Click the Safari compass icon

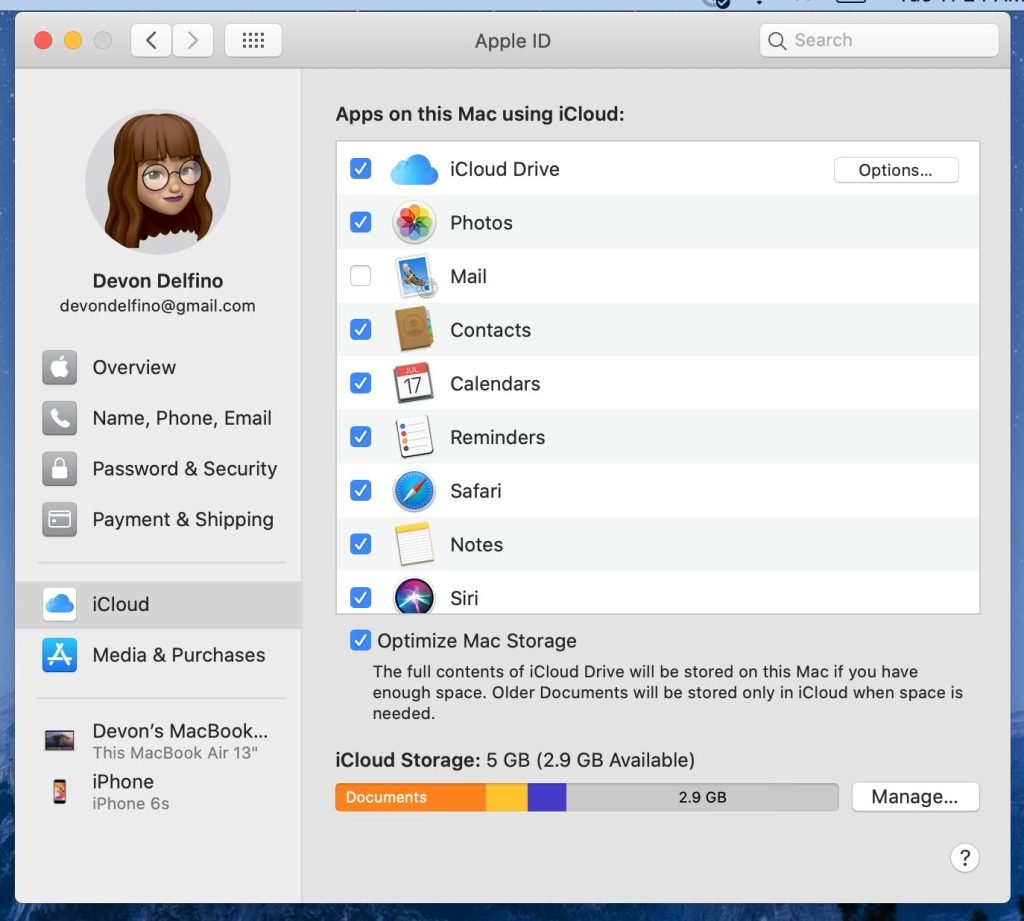[414, 491]
